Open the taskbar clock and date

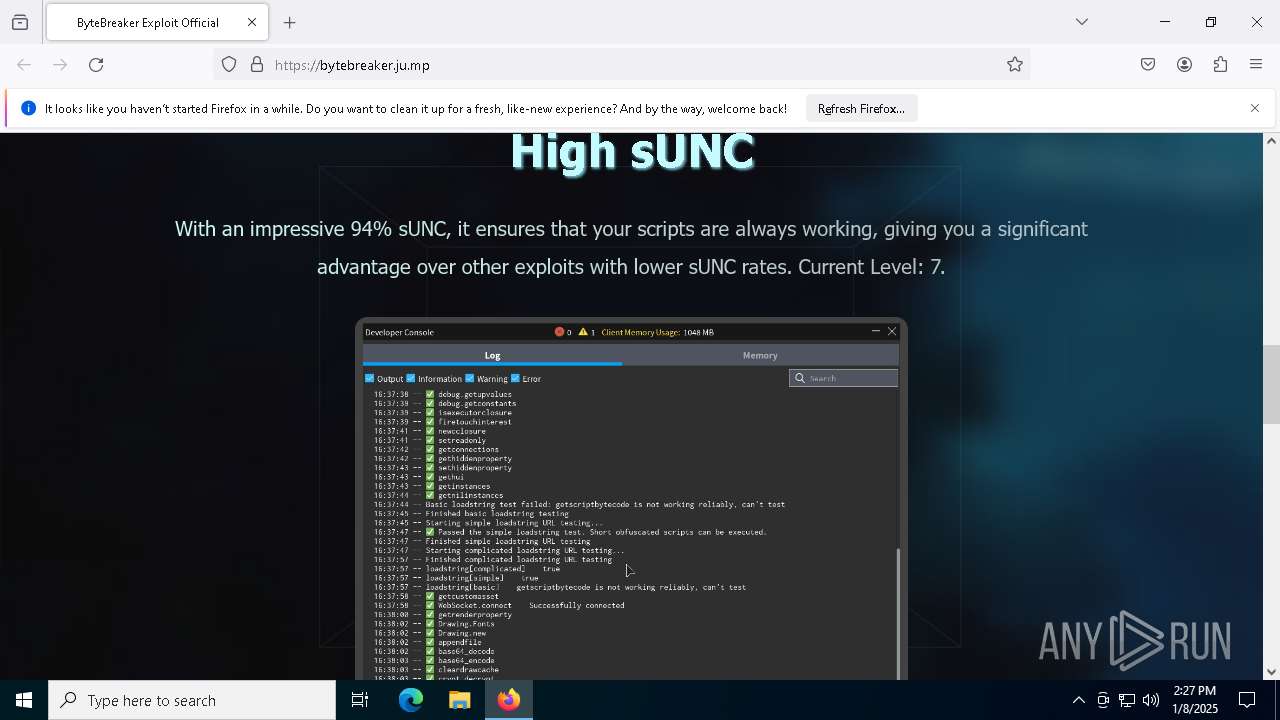[x=1194, y=700]
